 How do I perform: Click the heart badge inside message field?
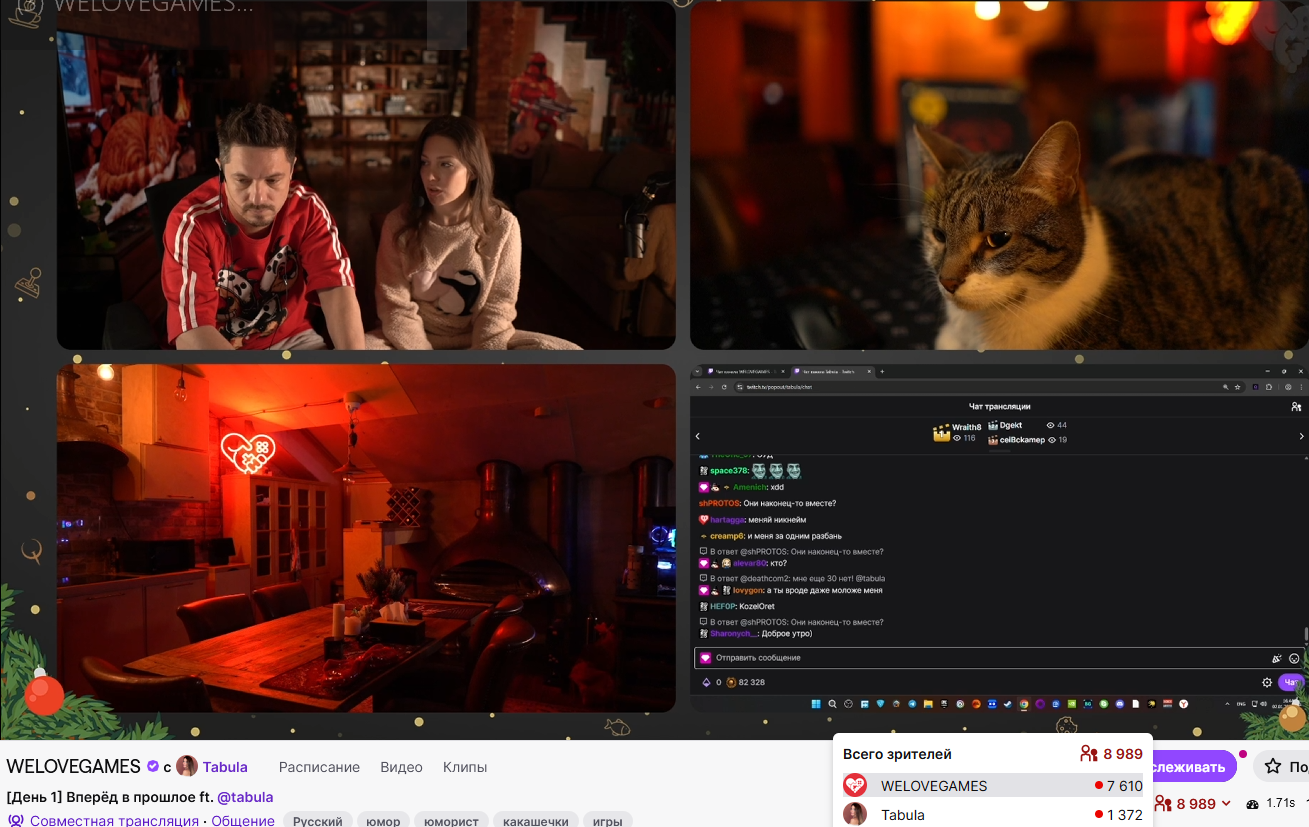[x=705, y=658]
